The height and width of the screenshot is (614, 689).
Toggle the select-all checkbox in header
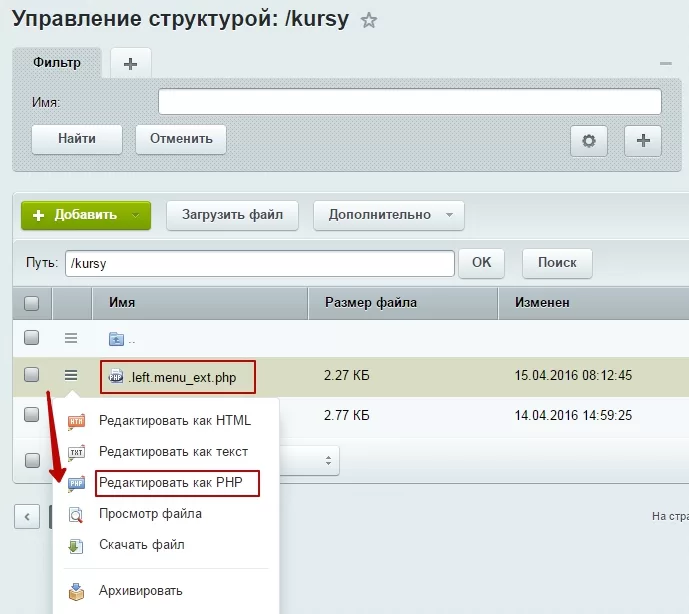coord(32,303)
